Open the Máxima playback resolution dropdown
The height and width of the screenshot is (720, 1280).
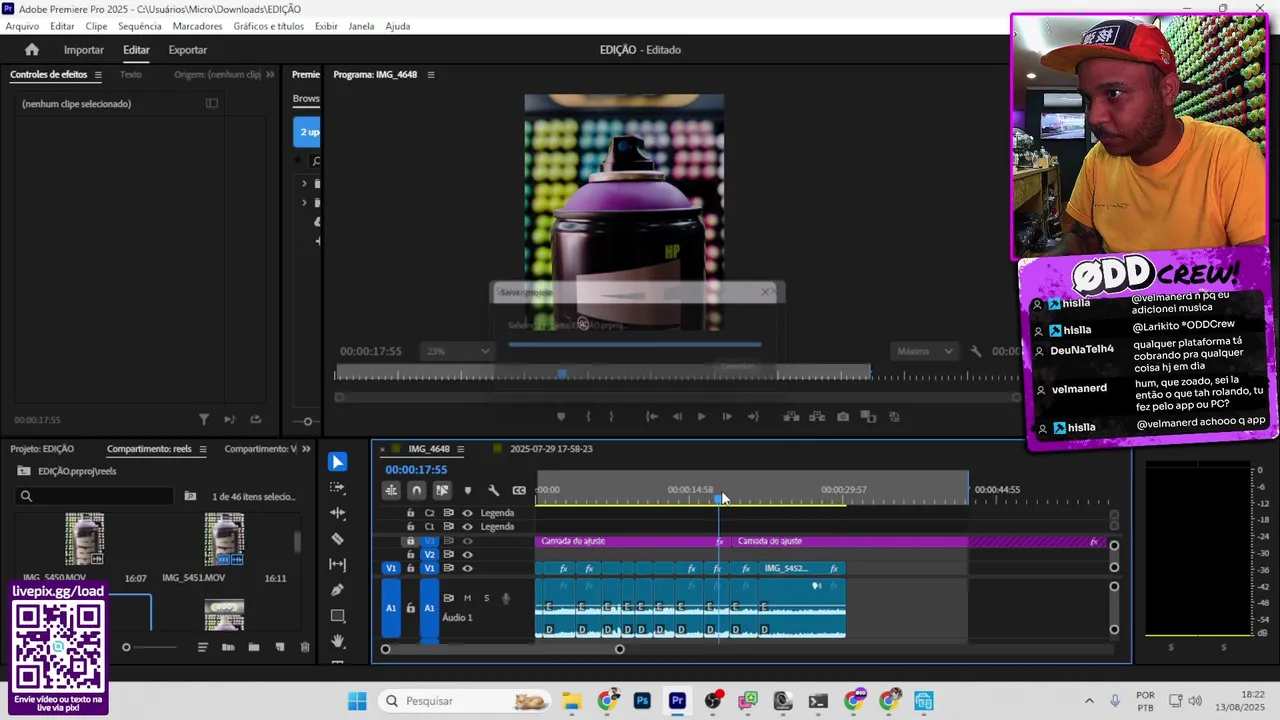pos(924,351)
